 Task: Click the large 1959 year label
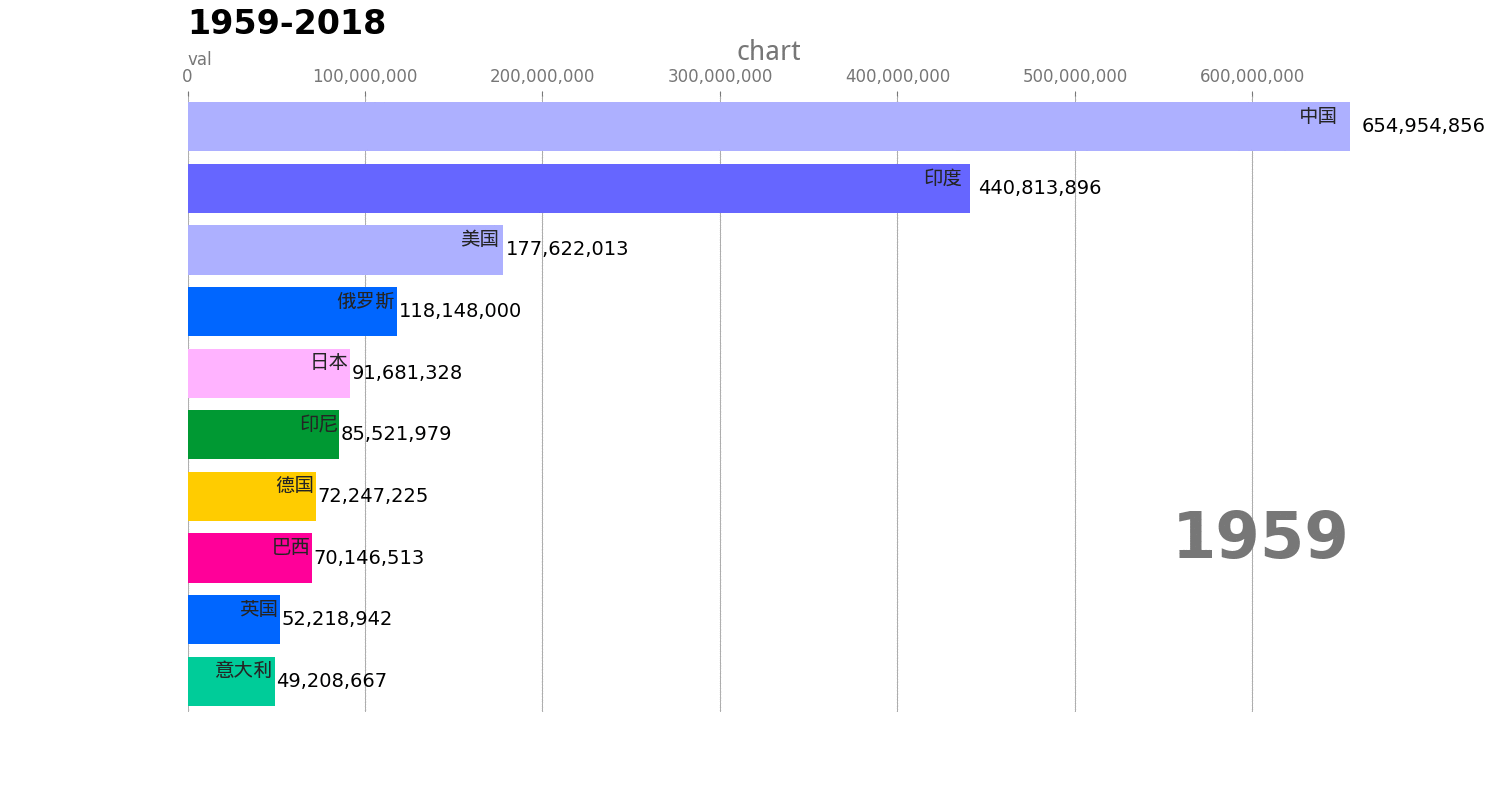click(x=1260, y=538)
